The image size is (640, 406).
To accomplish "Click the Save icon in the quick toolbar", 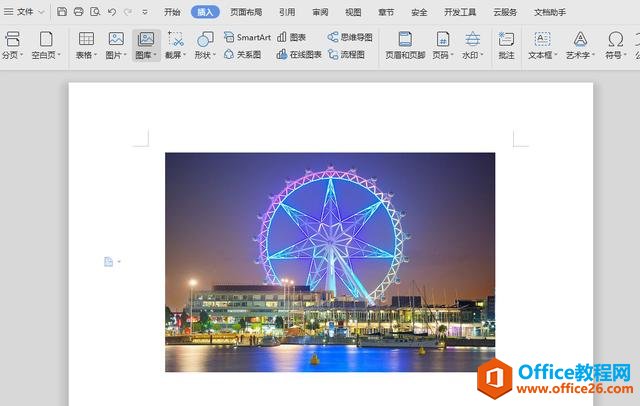I will click(x=62, y=12).
